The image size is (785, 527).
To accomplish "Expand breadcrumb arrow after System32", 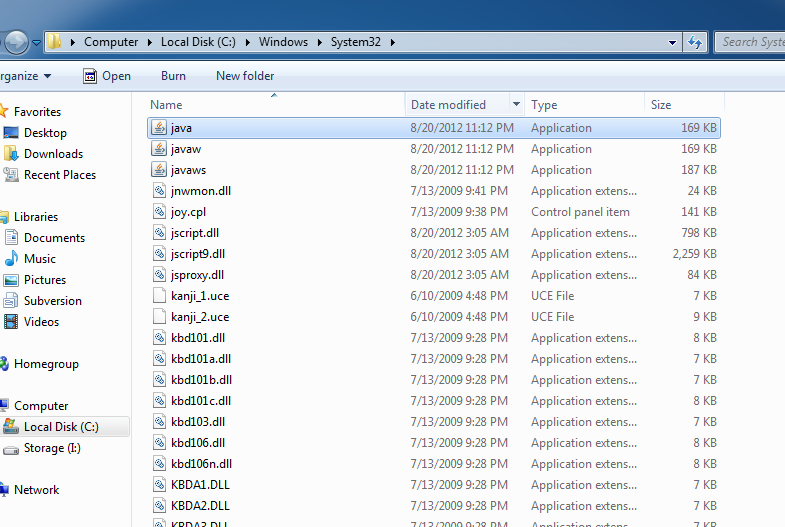I will (392, 43).
